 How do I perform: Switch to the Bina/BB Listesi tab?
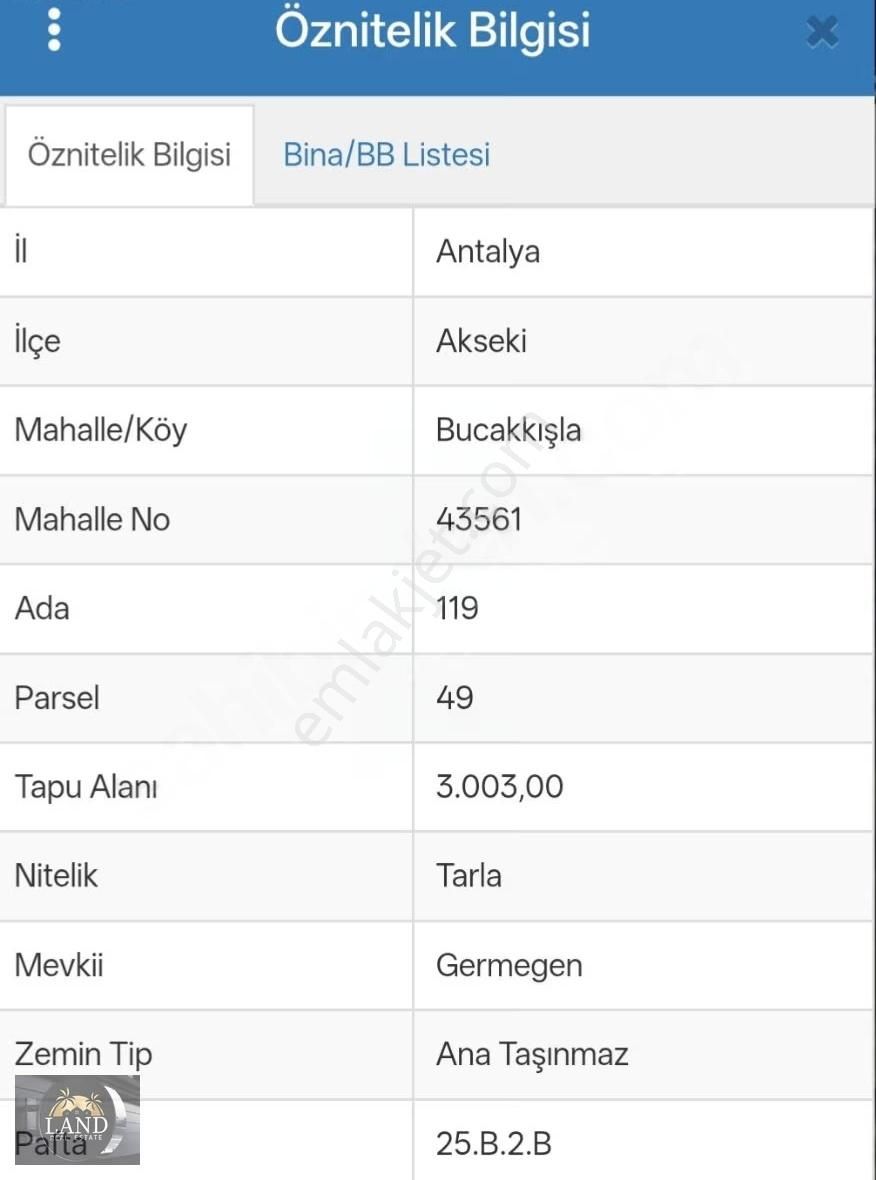[x=386, y=154]
